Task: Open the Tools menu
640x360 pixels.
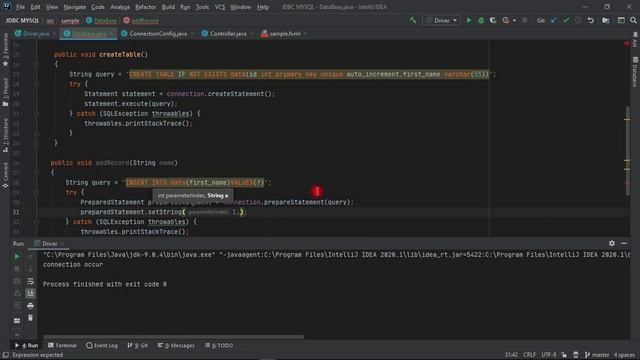Action: pos(202,7)
